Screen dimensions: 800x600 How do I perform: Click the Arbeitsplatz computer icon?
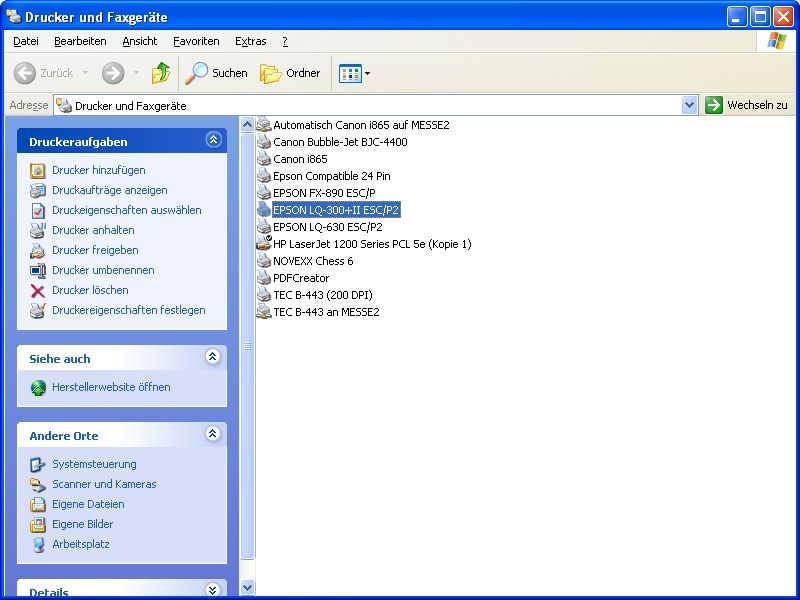[38, 544]
